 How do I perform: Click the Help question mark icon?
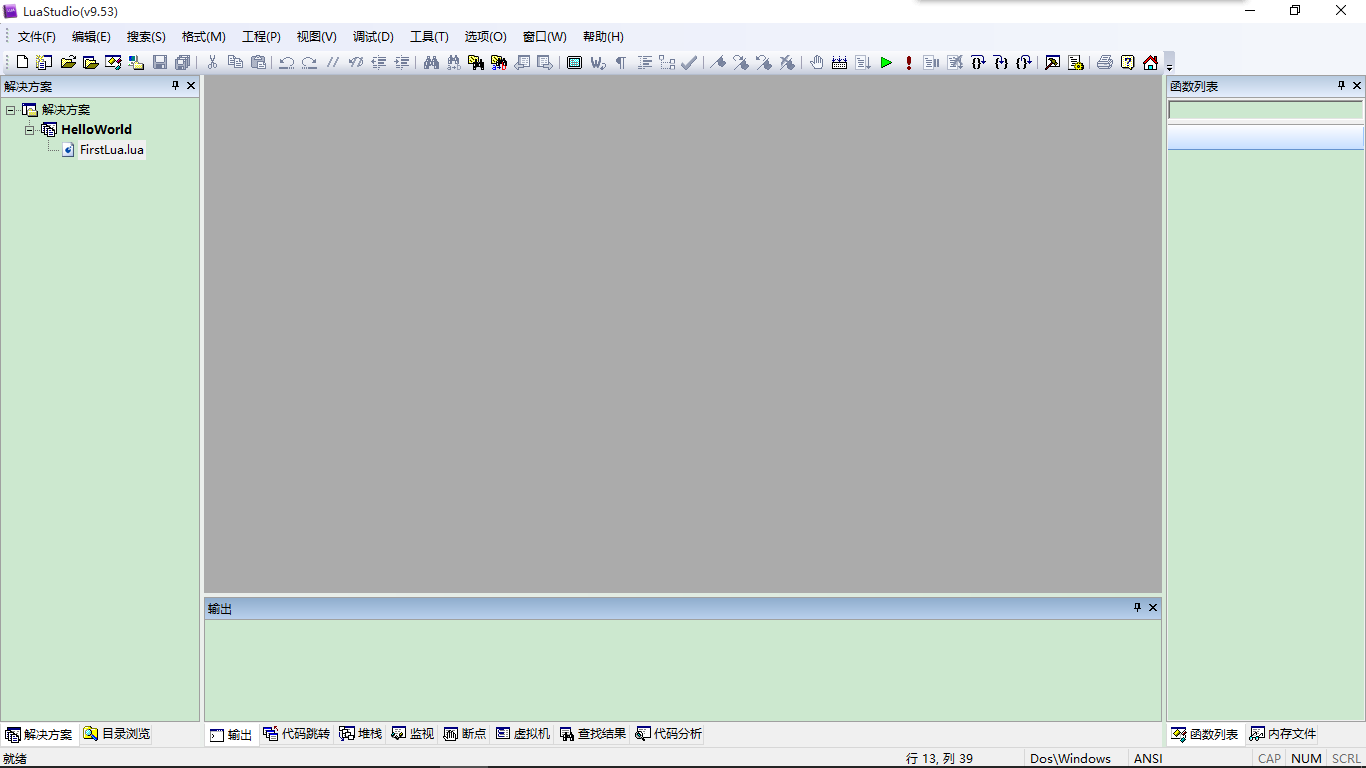pyautogui.click(x=1128, y=62)
